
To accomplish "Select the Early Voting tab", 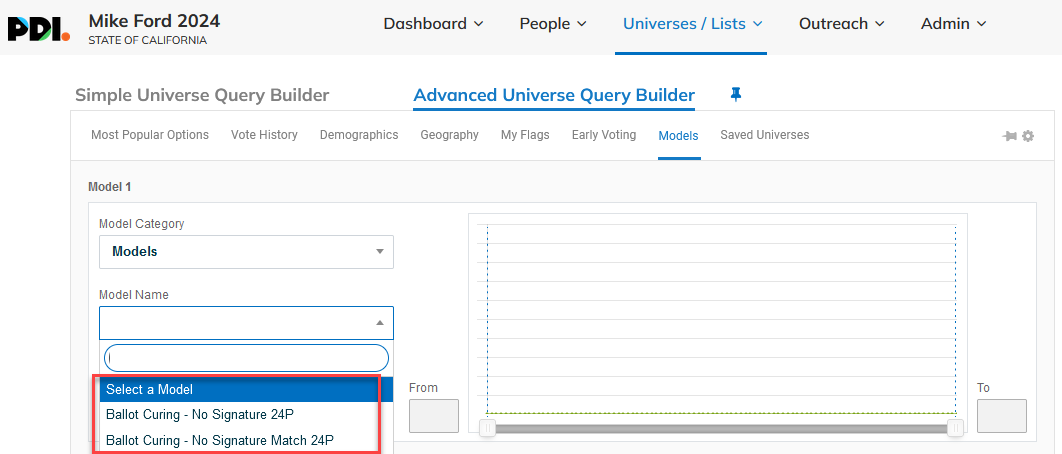I will coord(603,135).
